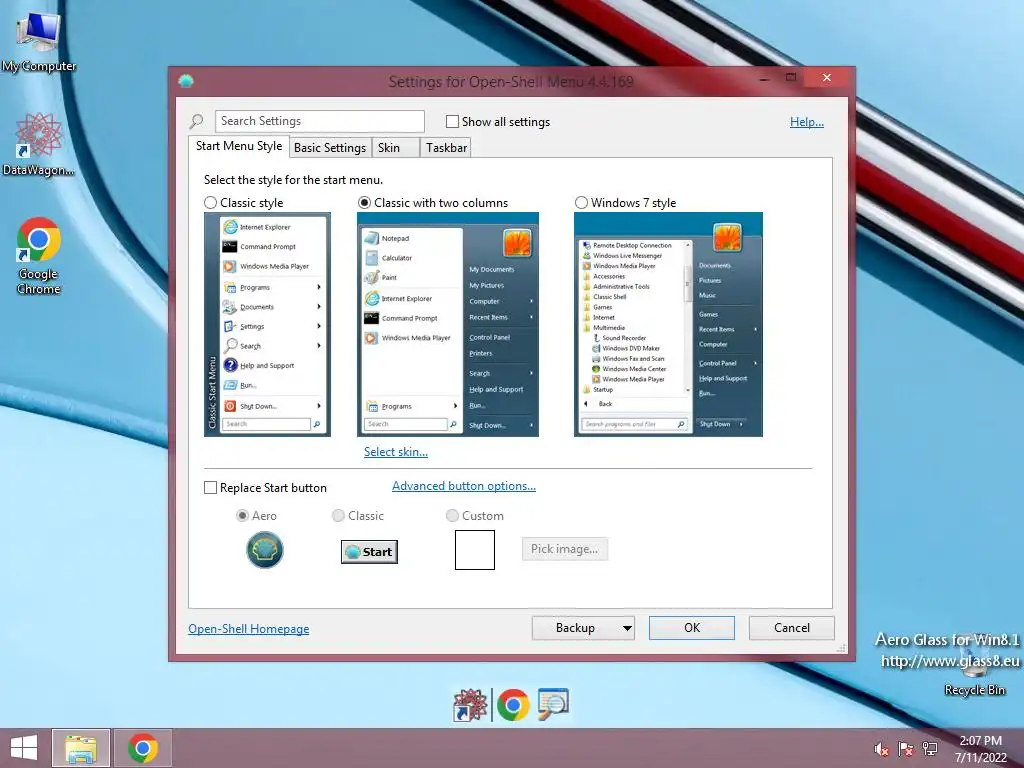Click the Search Settings input field
Image resolution: width=1024 pixels, height=768 pixels.
click(x=319, y=121)
